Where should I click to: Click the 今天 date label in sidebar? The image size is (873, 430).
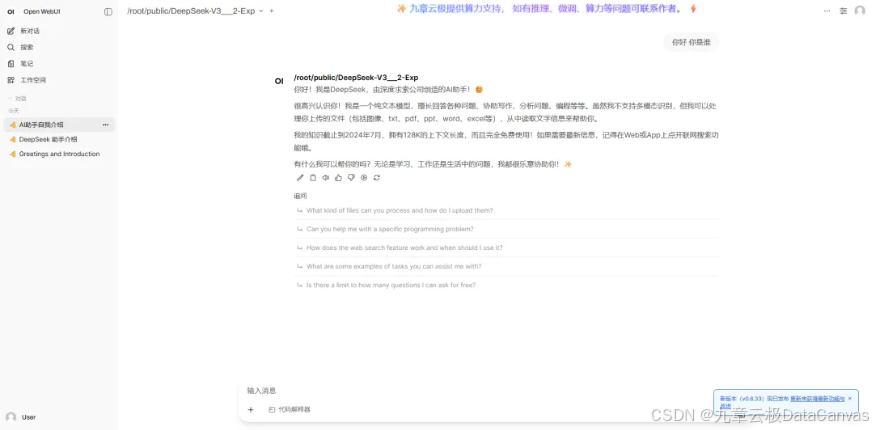pyautogui.click(x=14, y=111)
